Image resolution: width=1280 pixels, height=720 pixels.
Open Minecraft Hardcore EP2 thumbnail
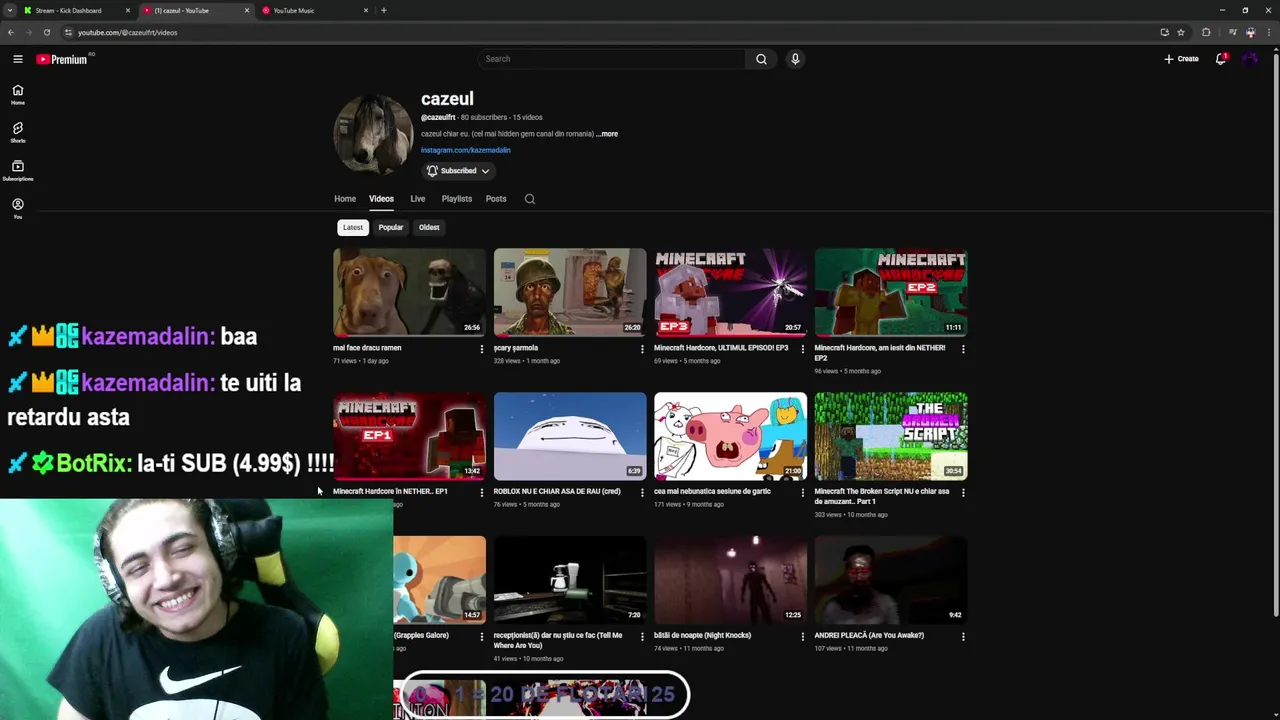click(891, 292)
